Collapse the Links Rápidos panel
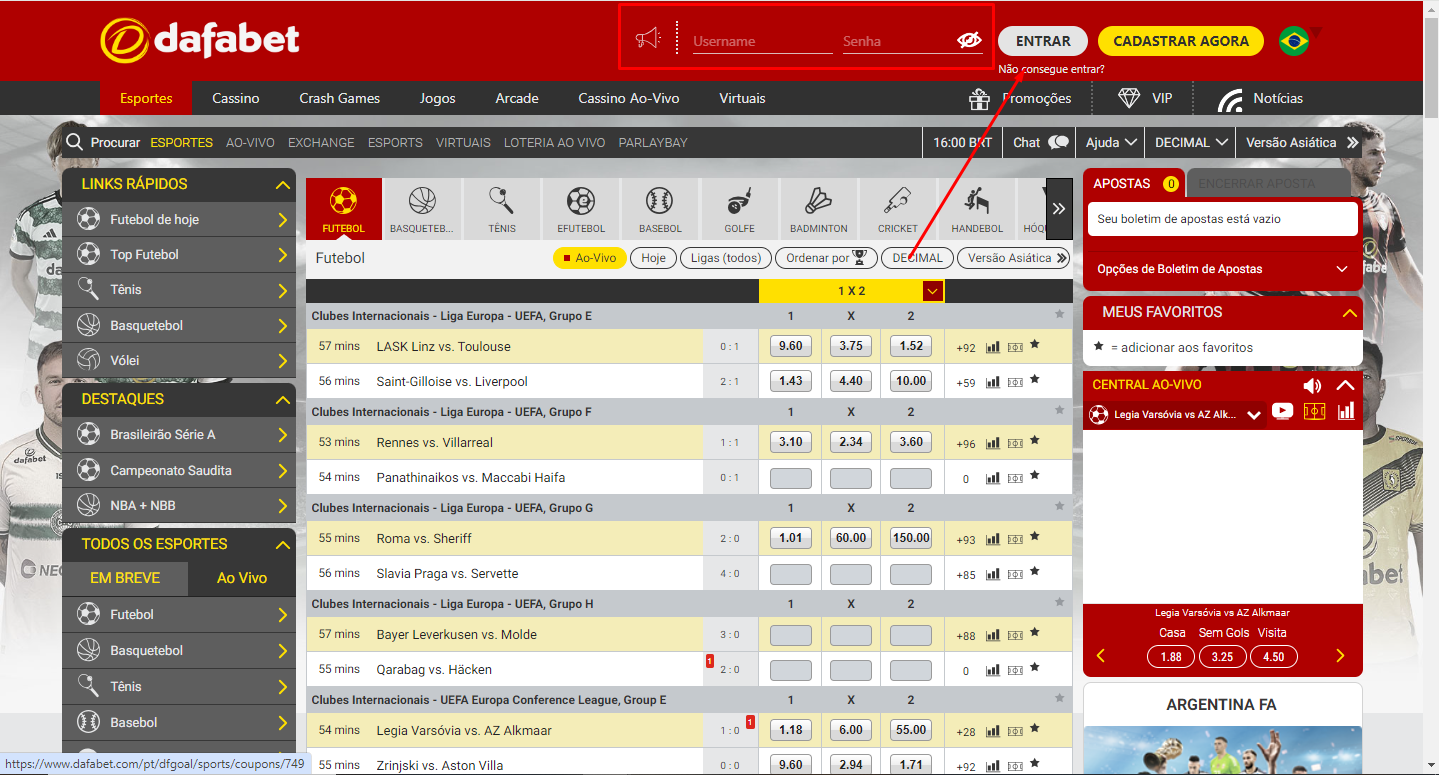 [283, 185]
